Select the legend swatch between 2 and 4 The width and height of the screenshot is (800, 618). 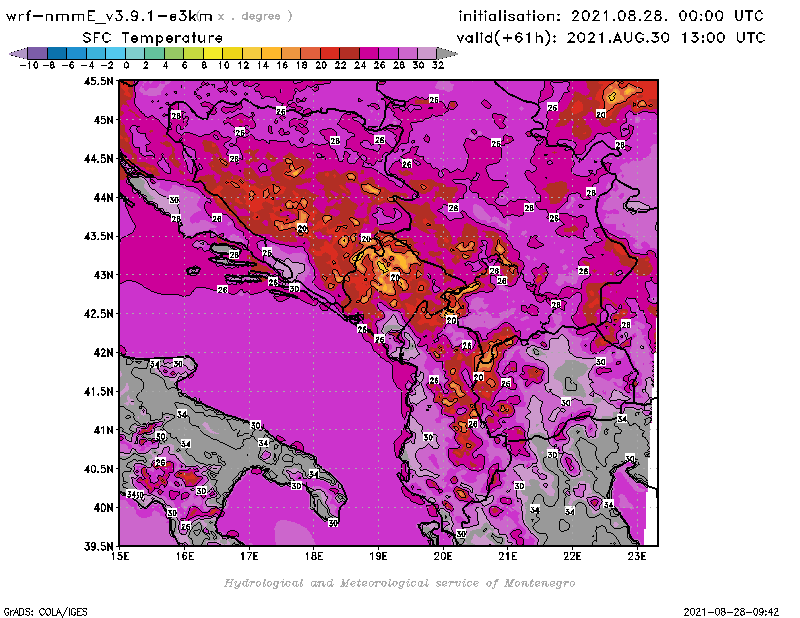(155, 53)
